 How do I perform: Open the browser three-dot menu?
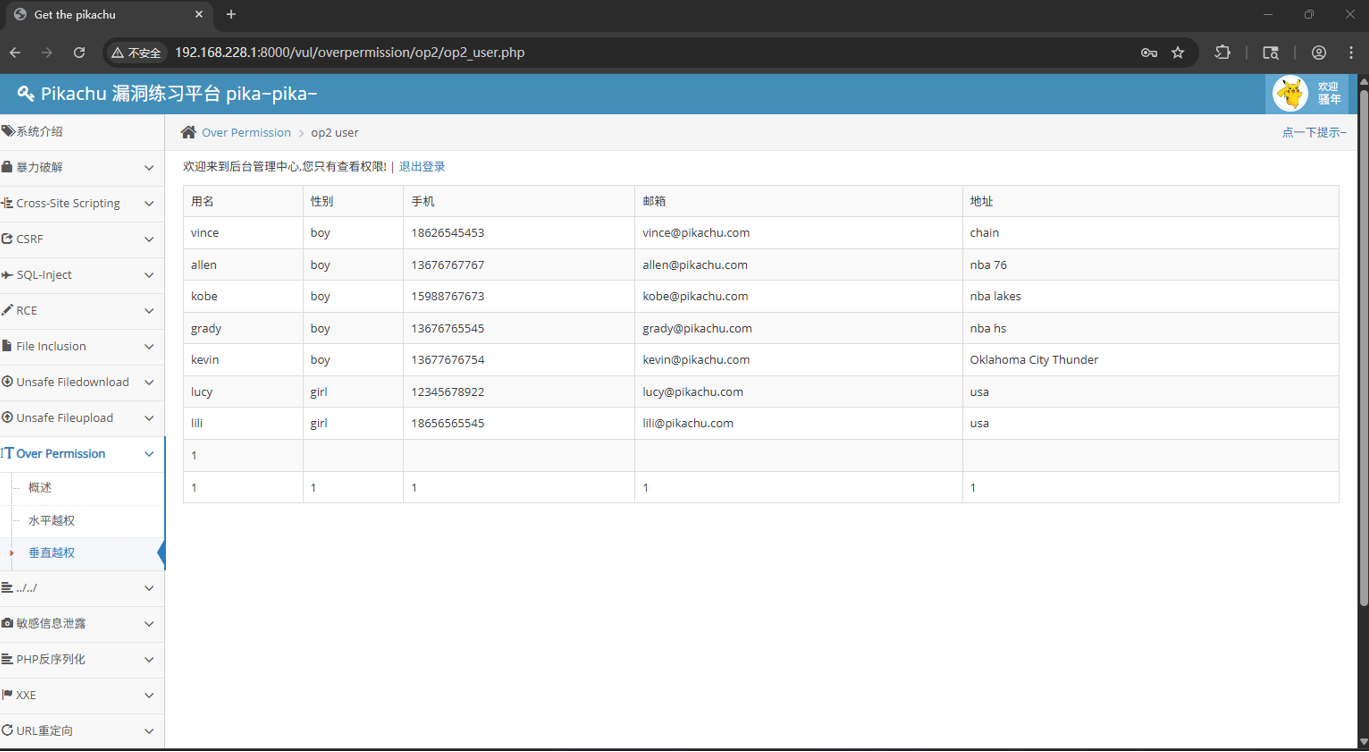click(x=1351, y=52)
